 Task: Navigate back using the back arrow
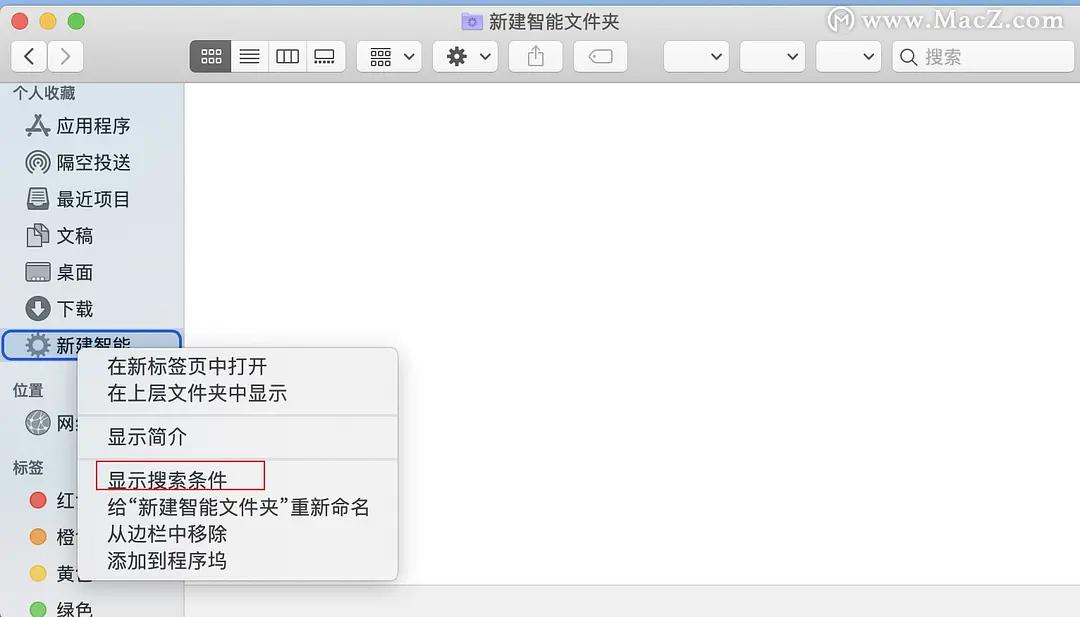pos(29,56)
